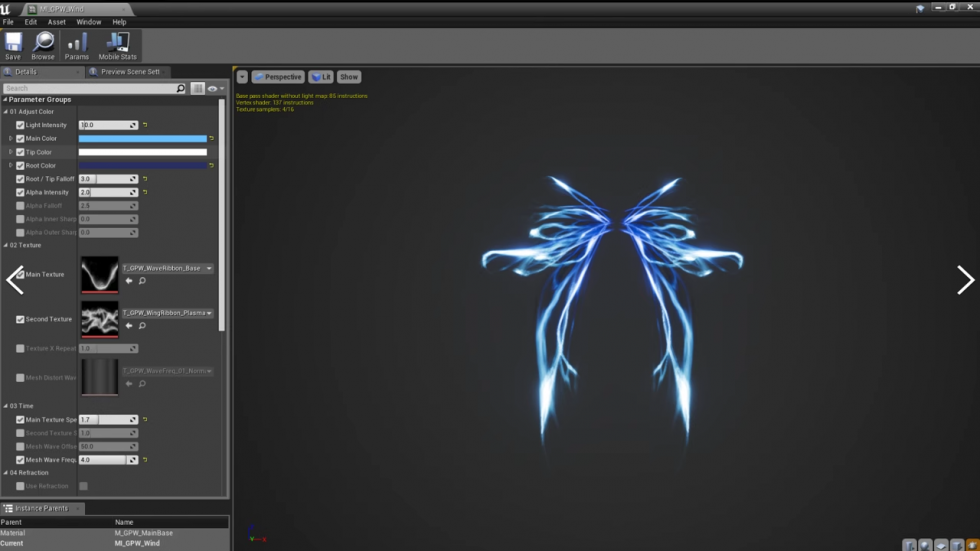980x551 pixels.
Task: Reset Mesh Wave Frequency to default
Action: point(145,460)
